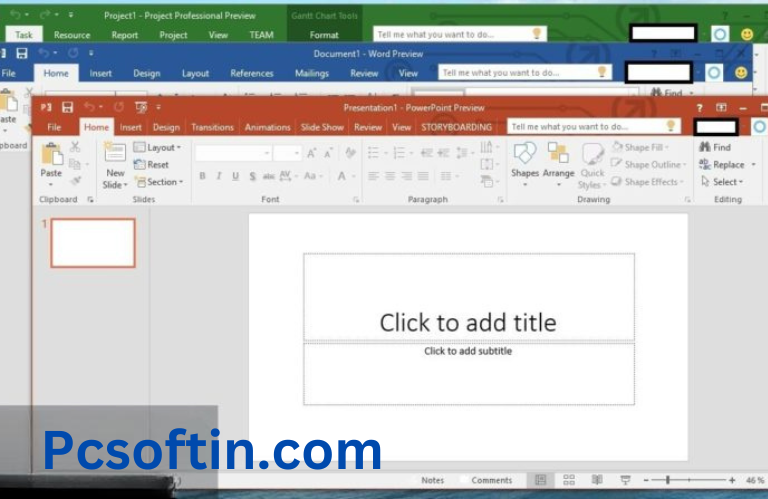Viewport: 768px width, 499px height.
Task: Open the Transitions tab in PowerPoint
Action: 212,127
